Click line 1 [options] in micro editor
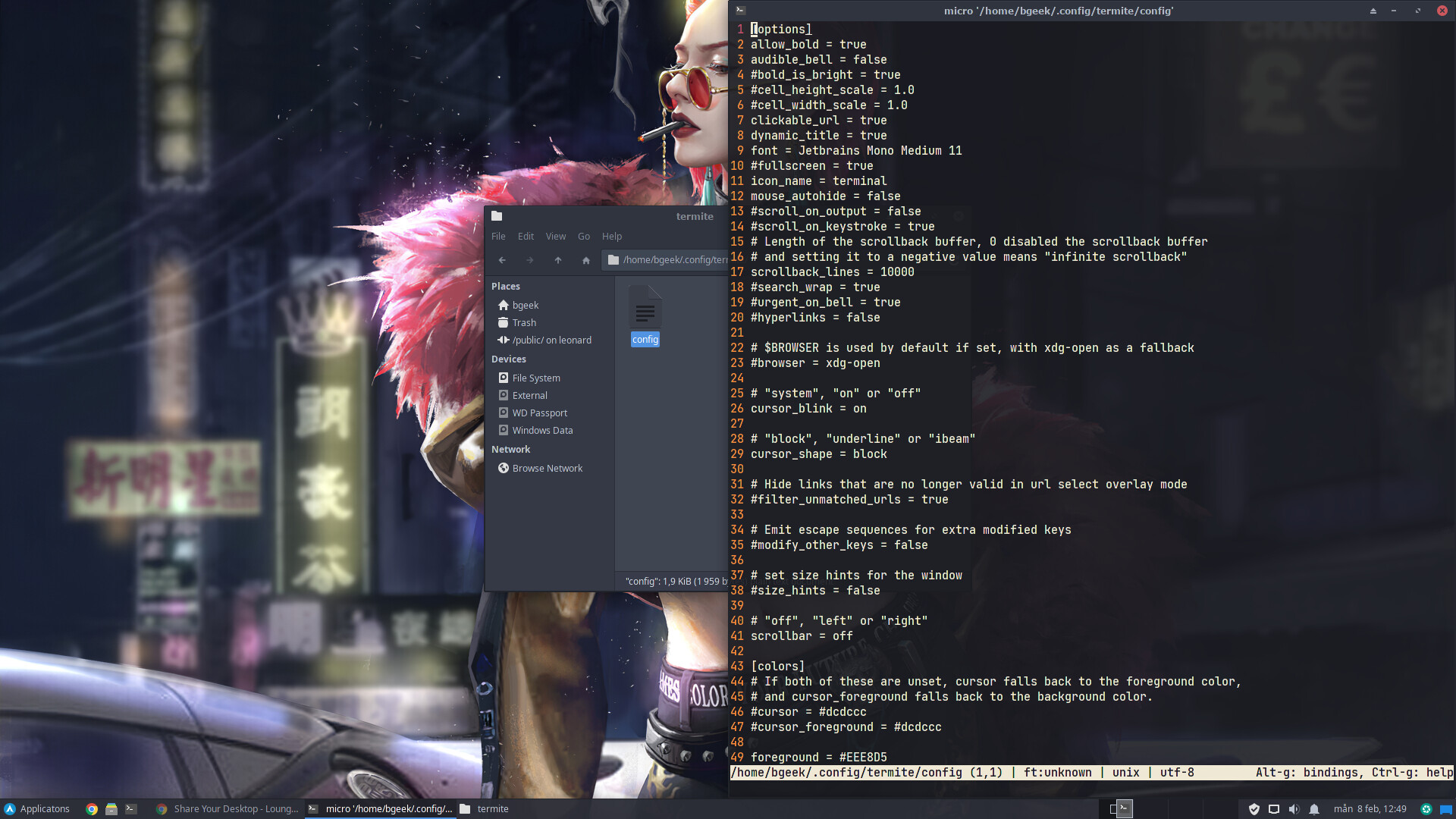Screen dimensions: 1456x819 [x=781, y=29]
